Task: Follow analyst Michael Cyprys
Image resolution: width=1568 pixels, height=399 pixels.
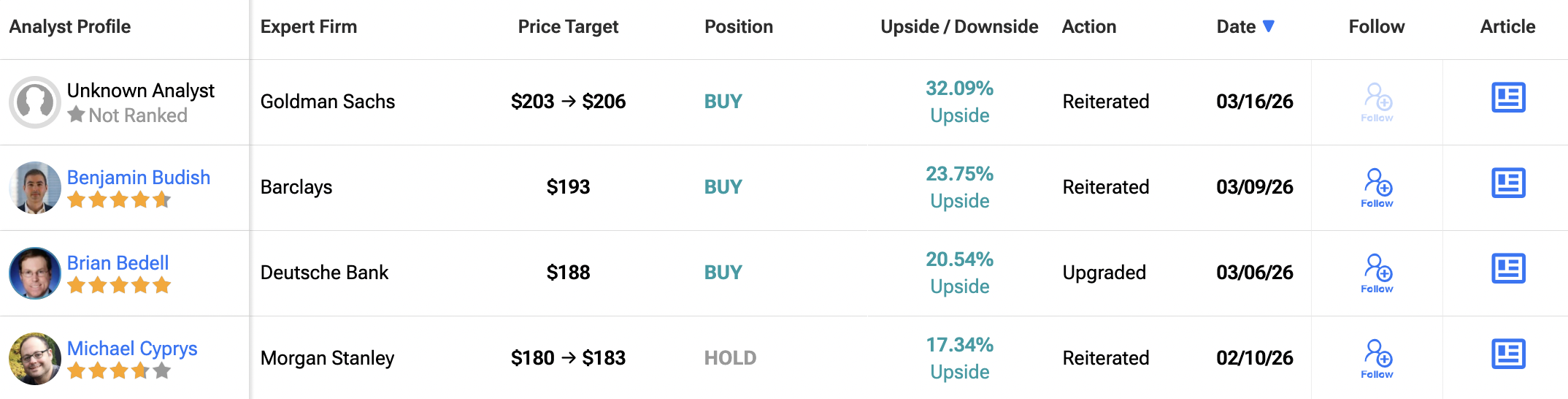Action: point(1377,358)
